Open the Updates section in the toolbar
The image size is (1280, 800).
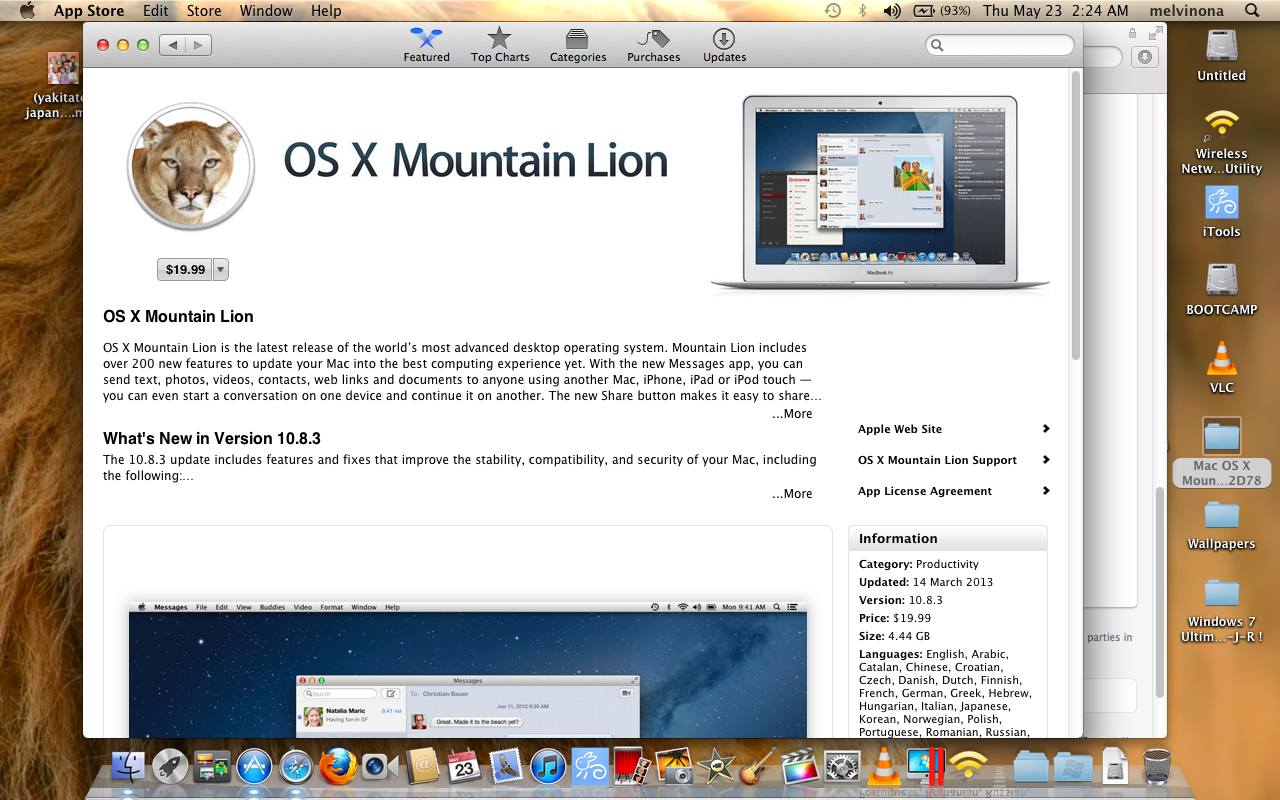(x=724, y=45)
